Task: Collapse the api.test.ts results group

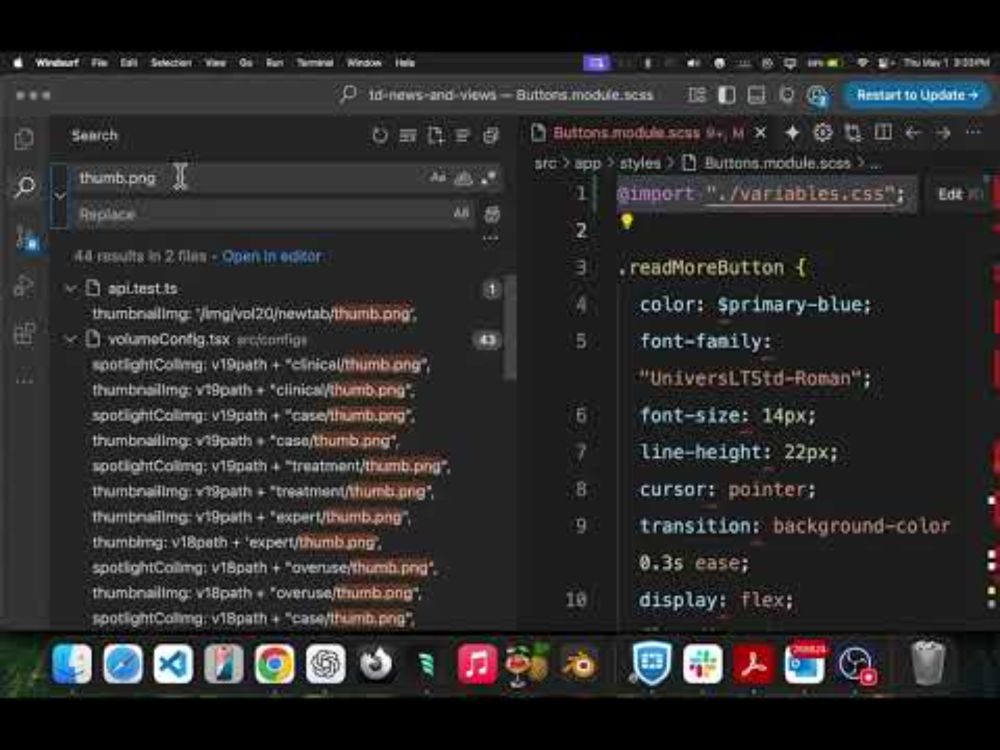Action: [70, 289]
